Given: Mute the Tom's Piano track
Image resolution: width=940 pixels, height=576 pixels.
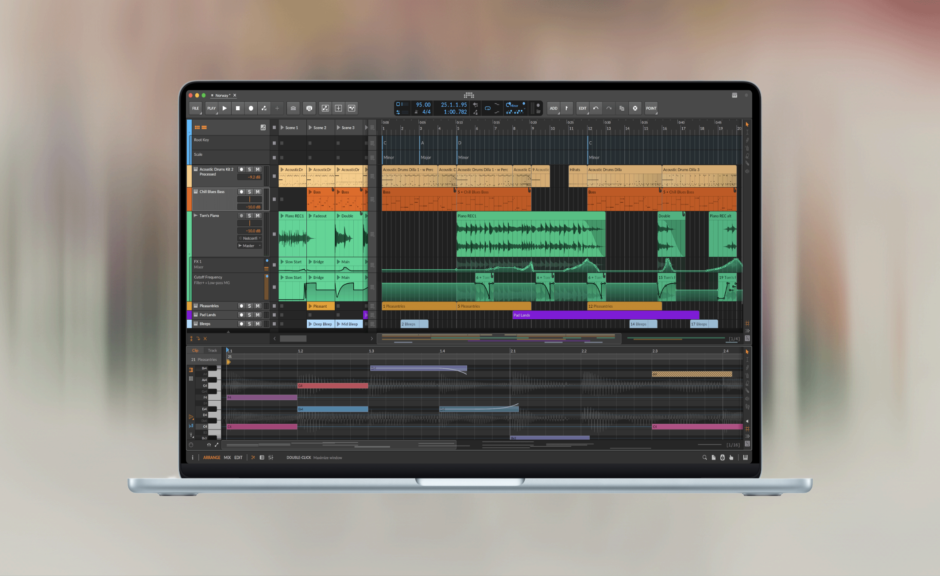Looking at the screenshot, I should 257,216.
